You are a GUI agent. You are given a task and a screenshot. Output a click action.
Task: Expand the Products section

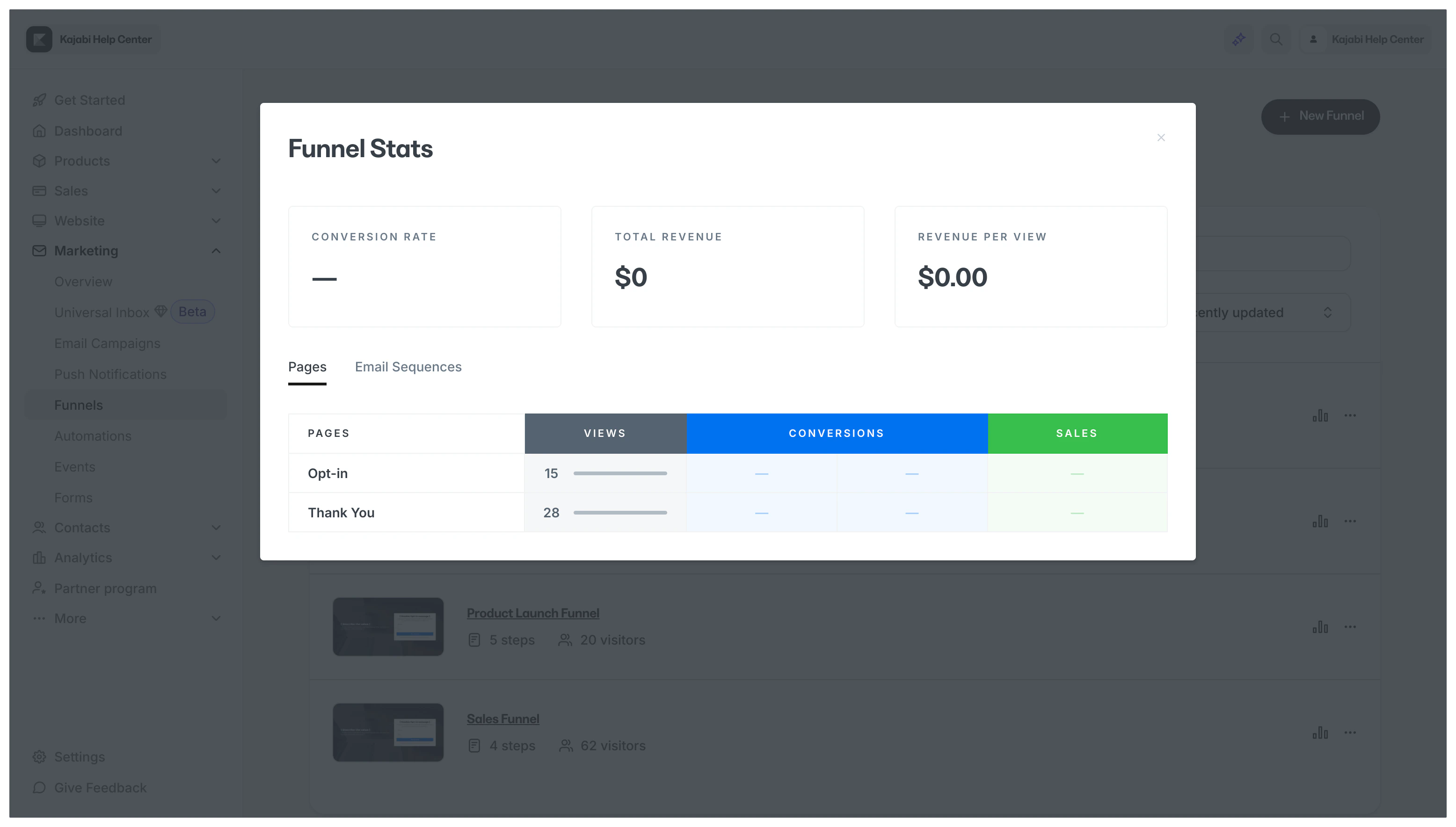[x=216, y=161]
